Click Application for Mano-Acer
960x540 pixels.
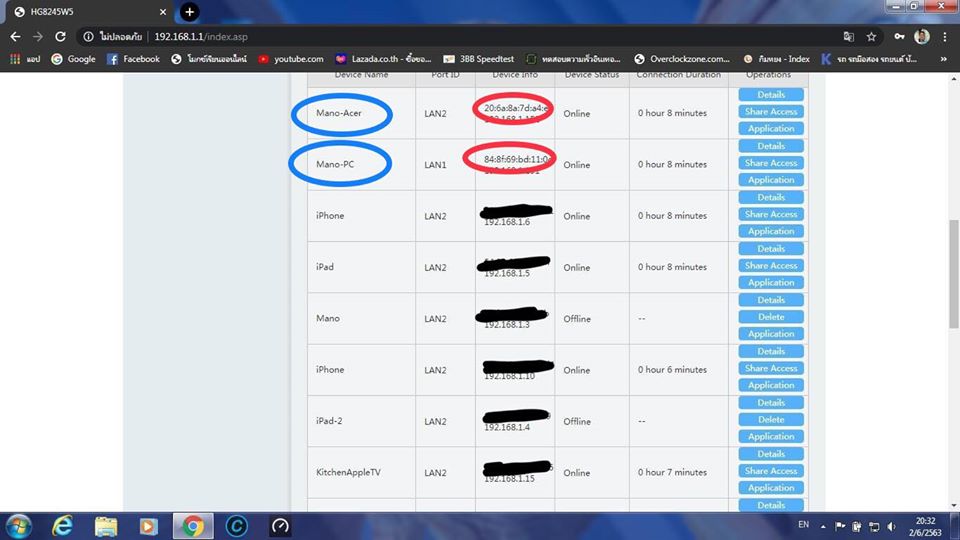click(x=771, y=129)
